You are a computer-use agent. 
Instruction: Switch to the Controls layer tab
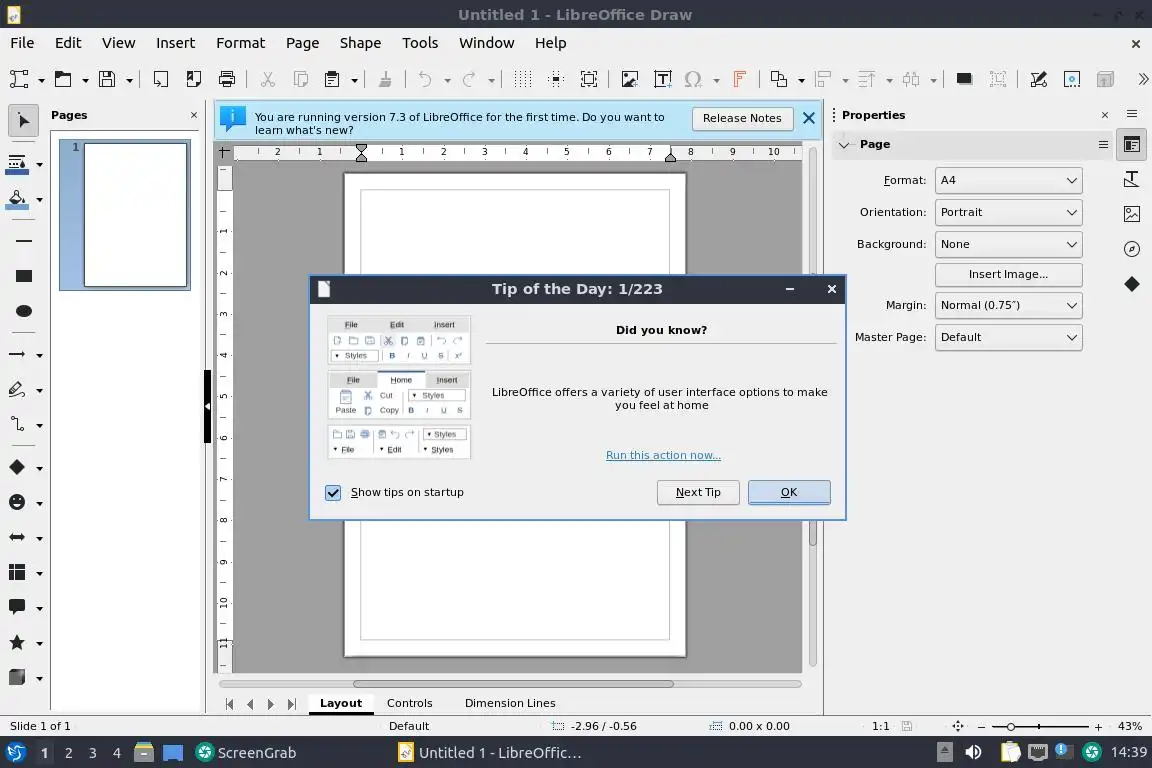[x=409, y=703]
